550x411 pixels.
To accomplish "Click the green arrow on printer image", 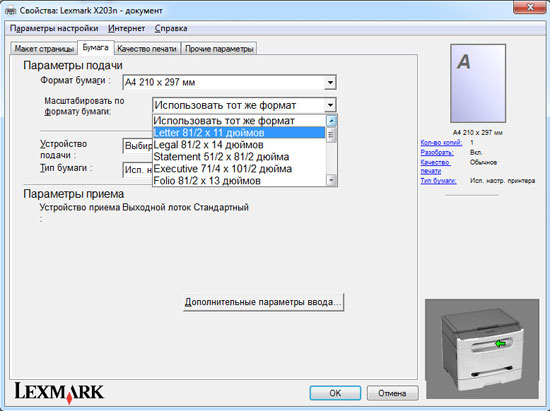I will 501,344.
